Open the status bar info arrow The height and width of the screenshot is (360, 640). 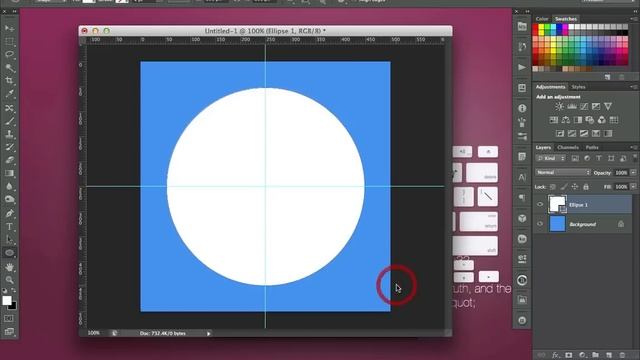[x=209, y=333]
